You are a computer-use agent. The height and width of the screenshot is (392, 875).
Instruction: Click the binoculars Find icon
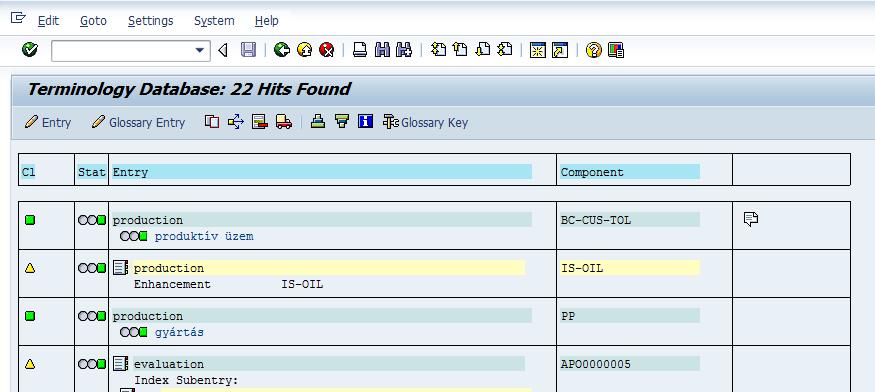click(382, 50)
